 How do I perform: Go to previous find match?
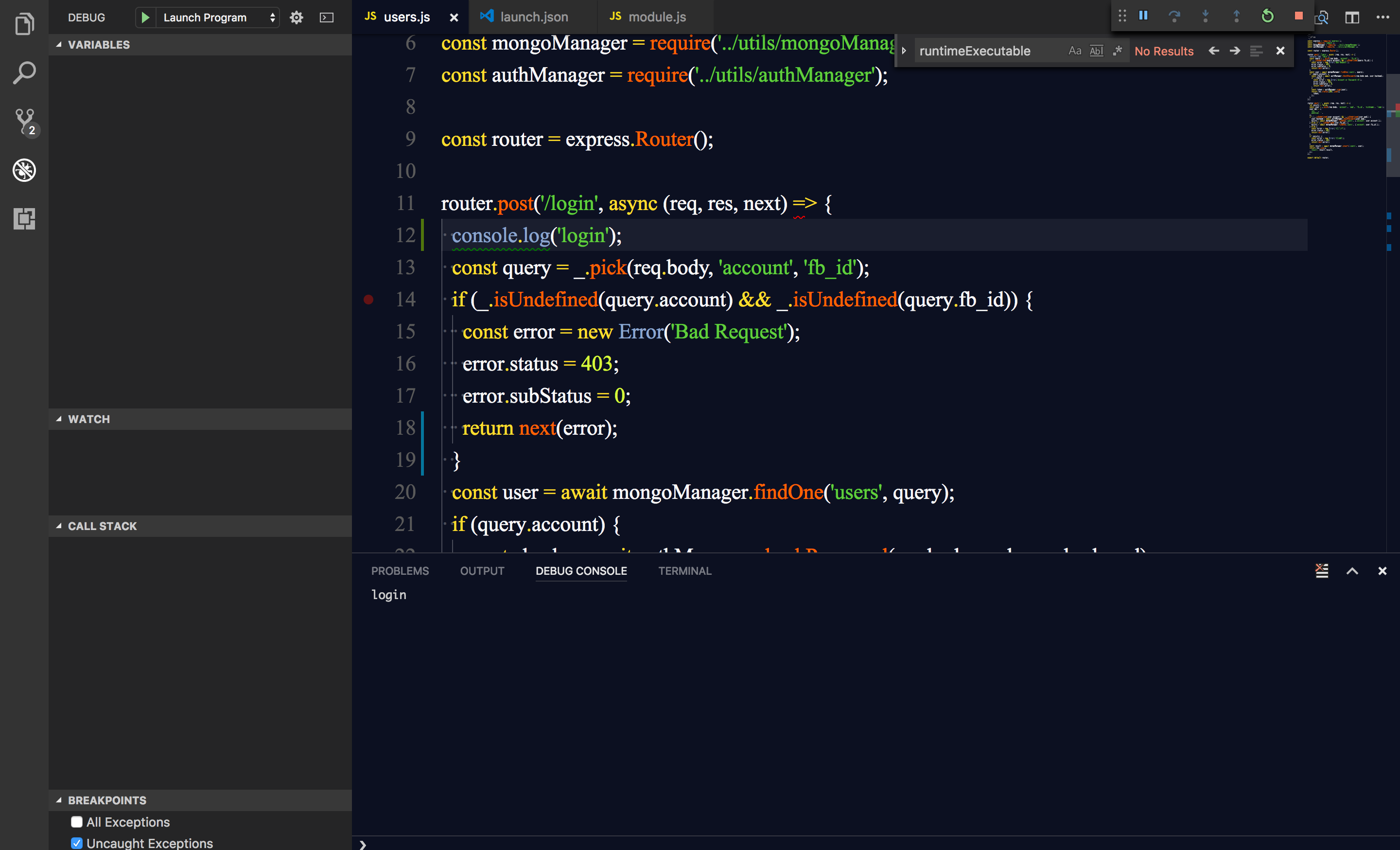[x=1214, y=51]
